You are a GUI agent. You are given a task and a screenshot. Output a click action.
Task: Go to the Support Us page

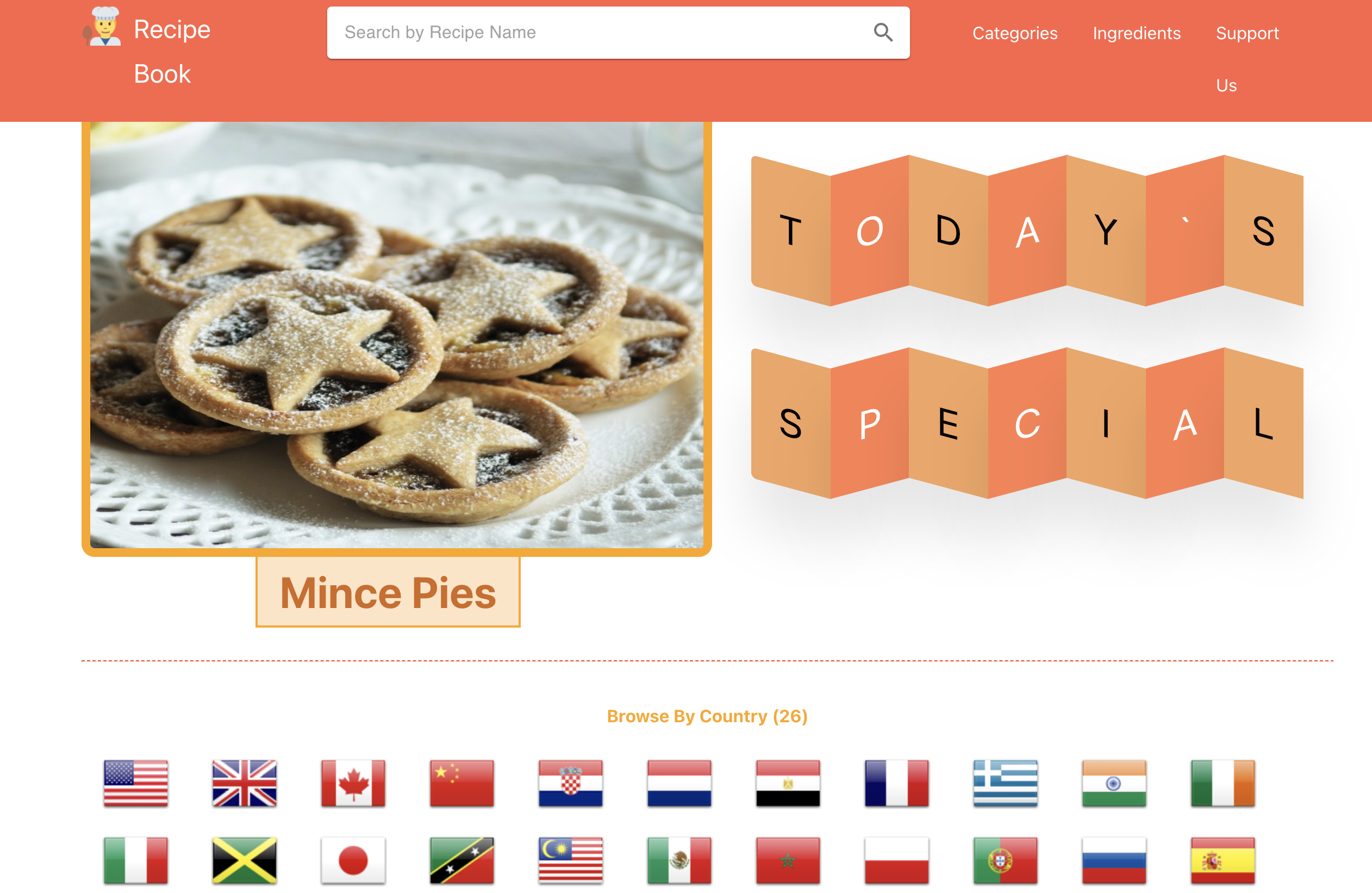pos(1247,59)
